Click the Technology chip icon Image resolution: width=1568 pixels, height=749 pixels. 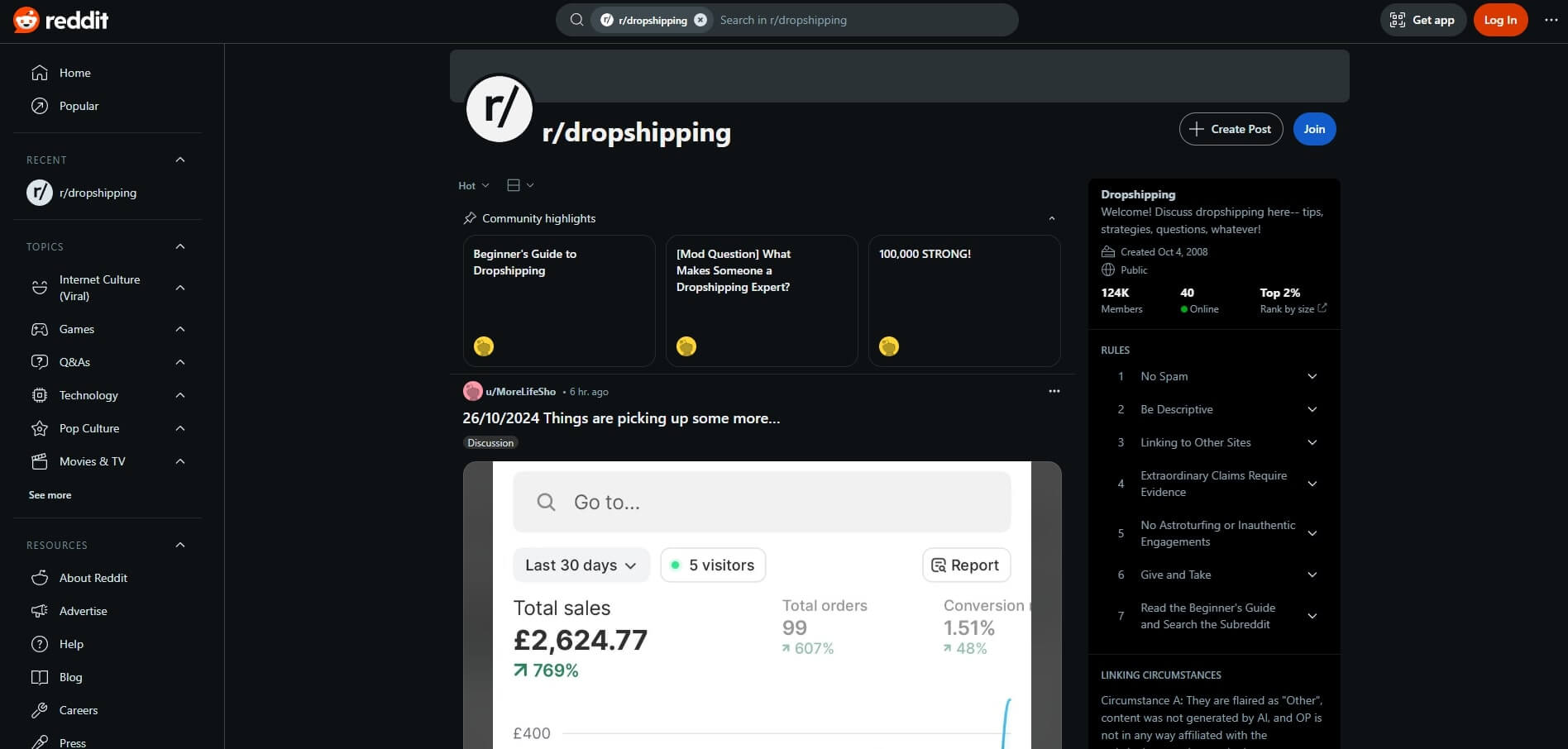coord(40,395)
